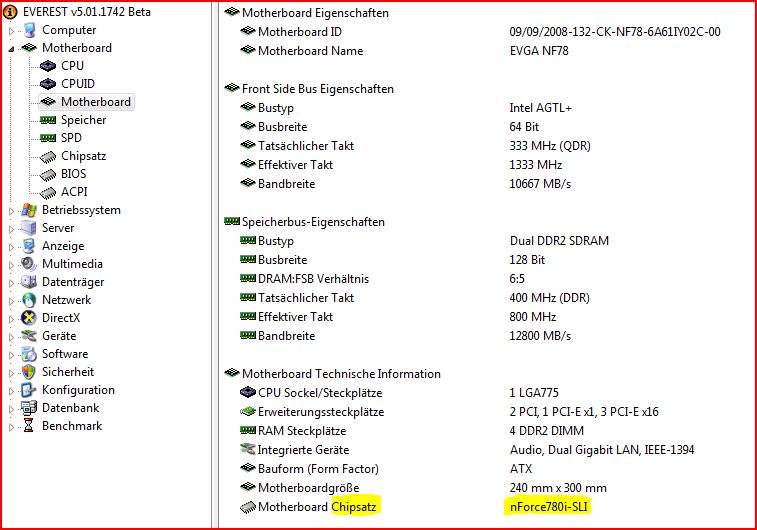This screenshot has height=530, width=757.
Task: Open the BIOS tree entry
Action: pyautogui.click(x=73, y=174)
